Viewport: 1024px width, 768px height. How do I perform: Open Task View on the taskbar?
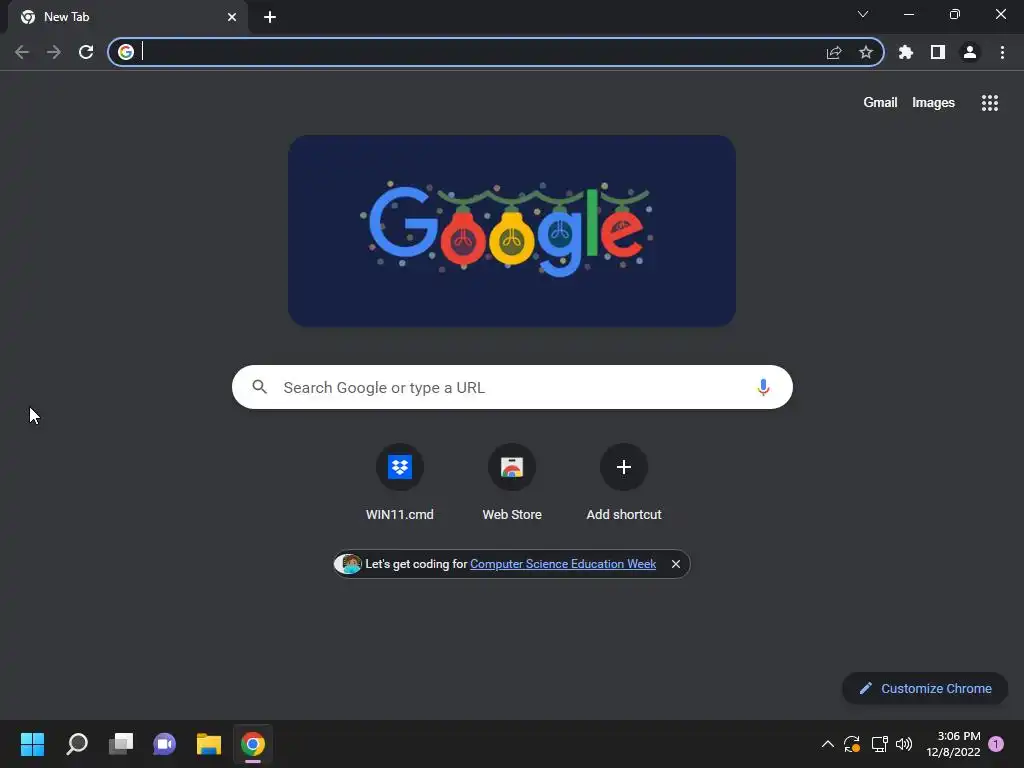[121, 744]
